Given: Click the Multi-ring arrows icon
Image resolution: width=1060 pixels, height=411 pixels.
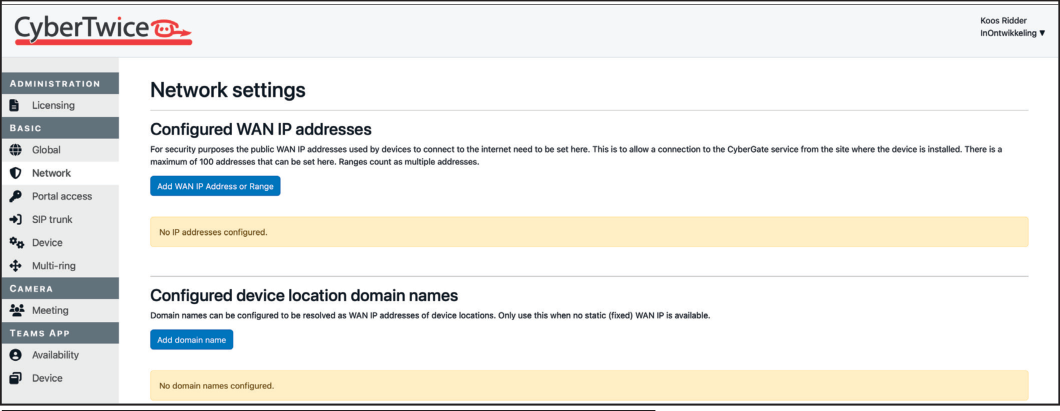Looking at the screenshot, I should coord(16,266).
